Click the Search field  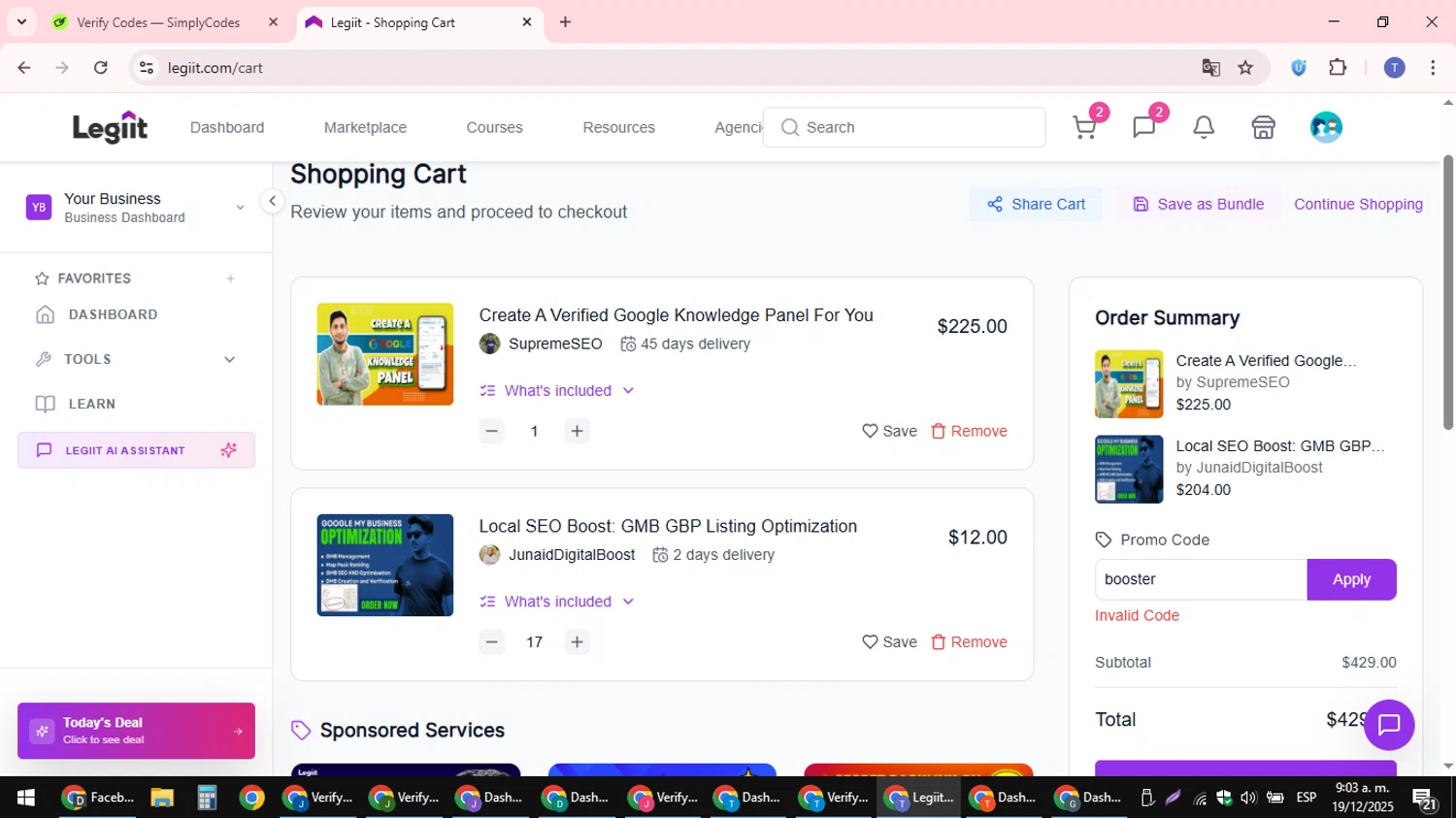[904, 127]
